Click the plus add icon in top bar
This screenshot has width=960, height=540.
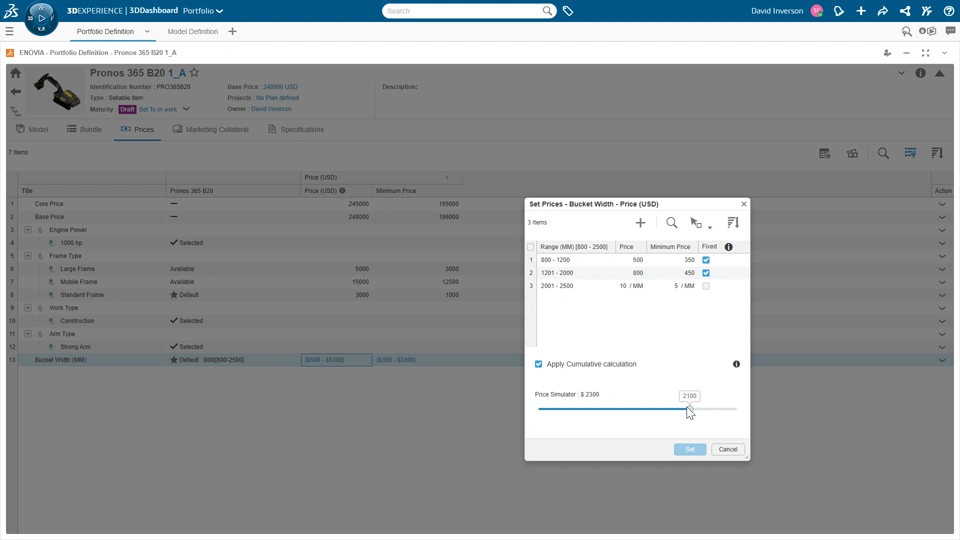click(861, 11)
